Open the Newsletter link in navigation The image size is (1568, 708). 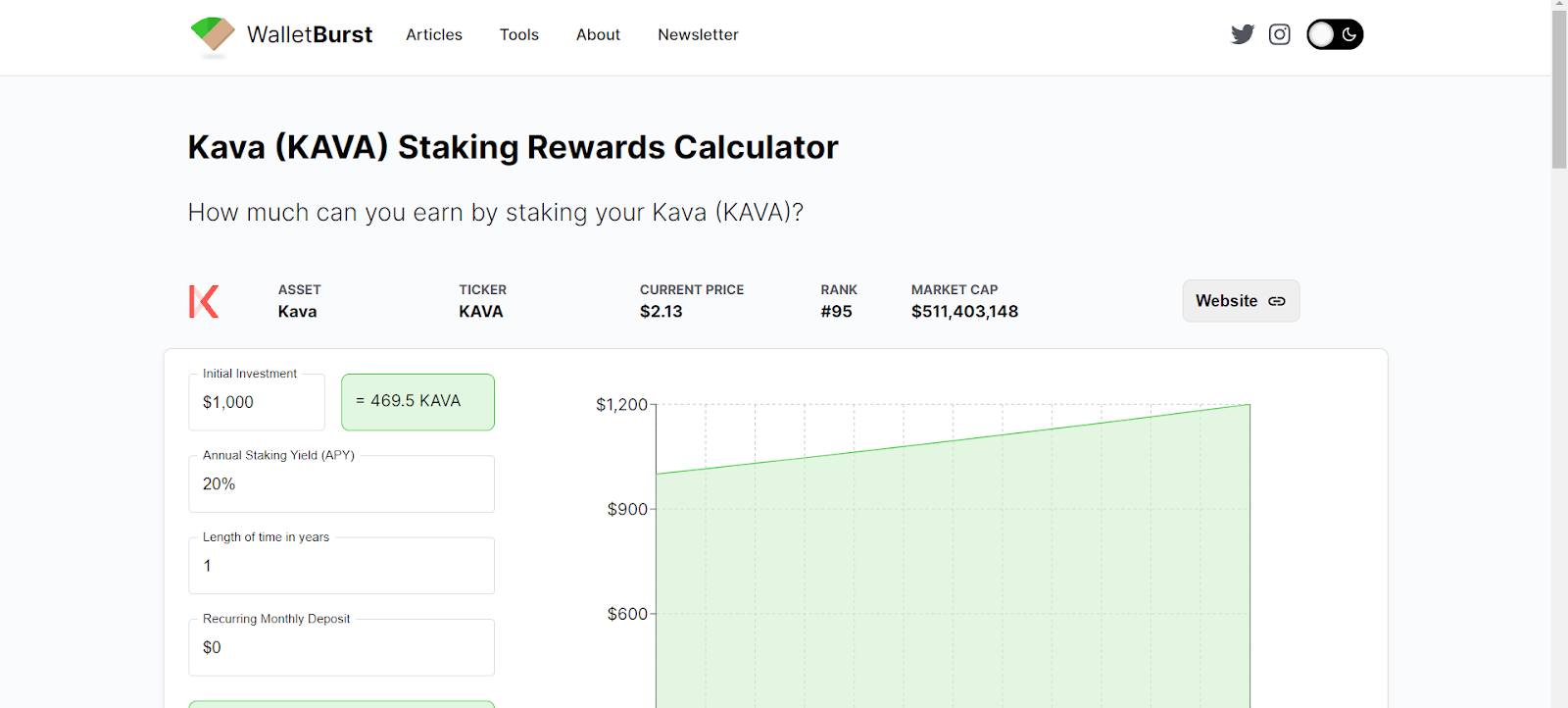(698, 34)
